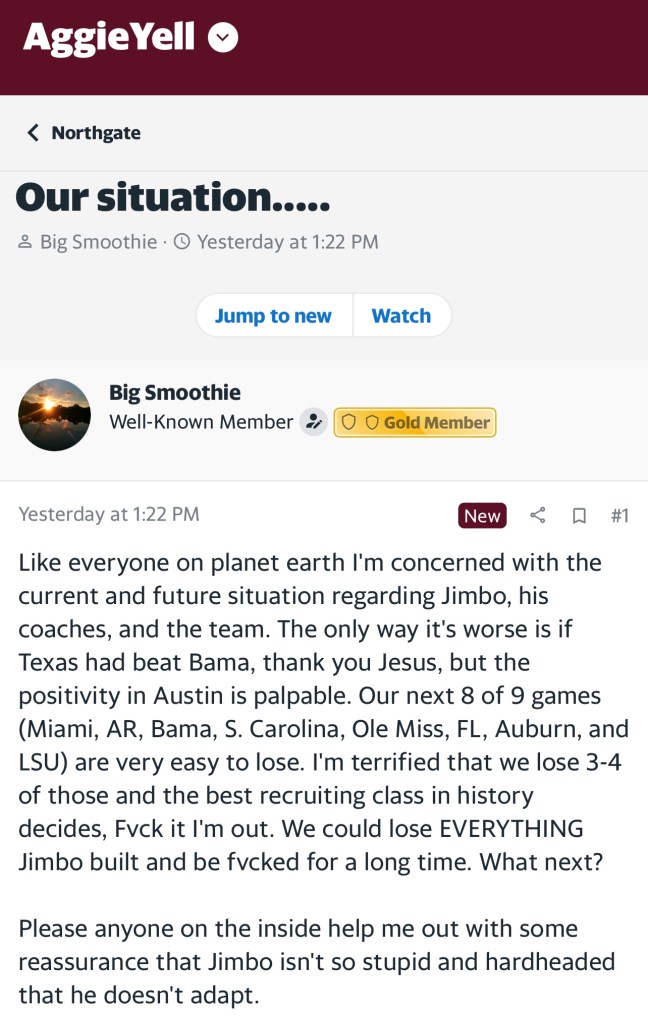Go back using the left chevron arrow
The image size is (648, 1023).
[33, 133]
